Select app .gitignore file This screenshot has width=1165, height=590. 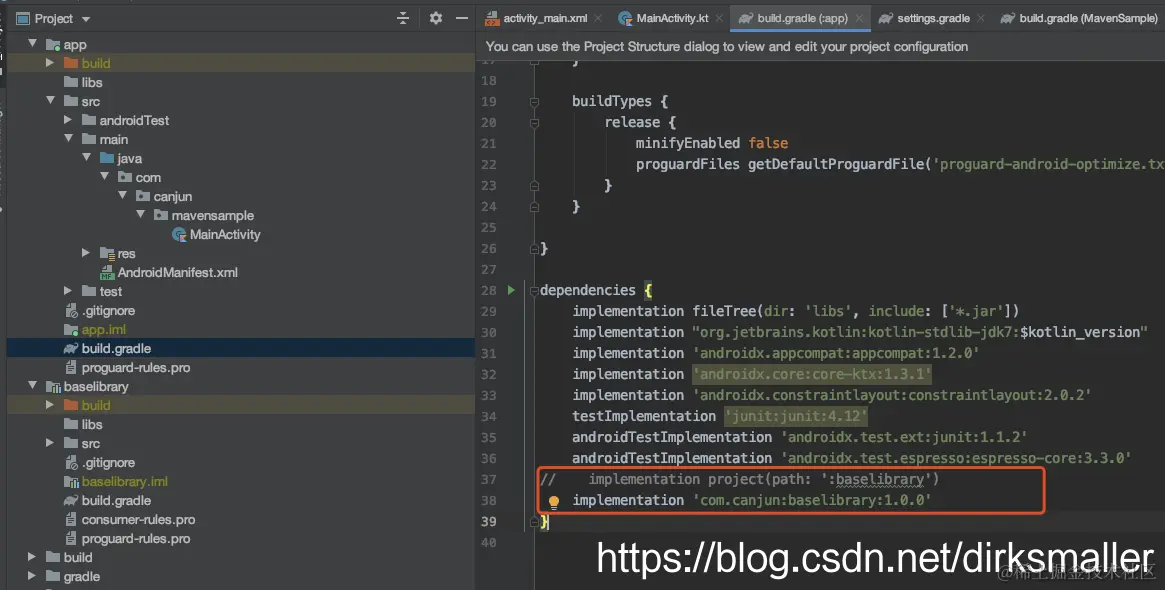click(x=108, y=311)
